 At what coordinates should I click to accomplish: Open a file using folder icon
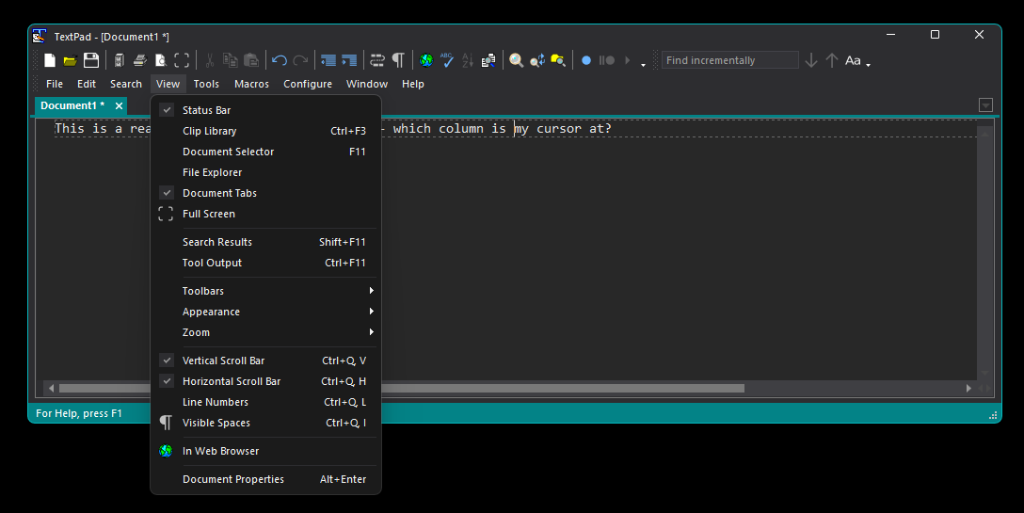pyautogui.click(x=70, y=61)
